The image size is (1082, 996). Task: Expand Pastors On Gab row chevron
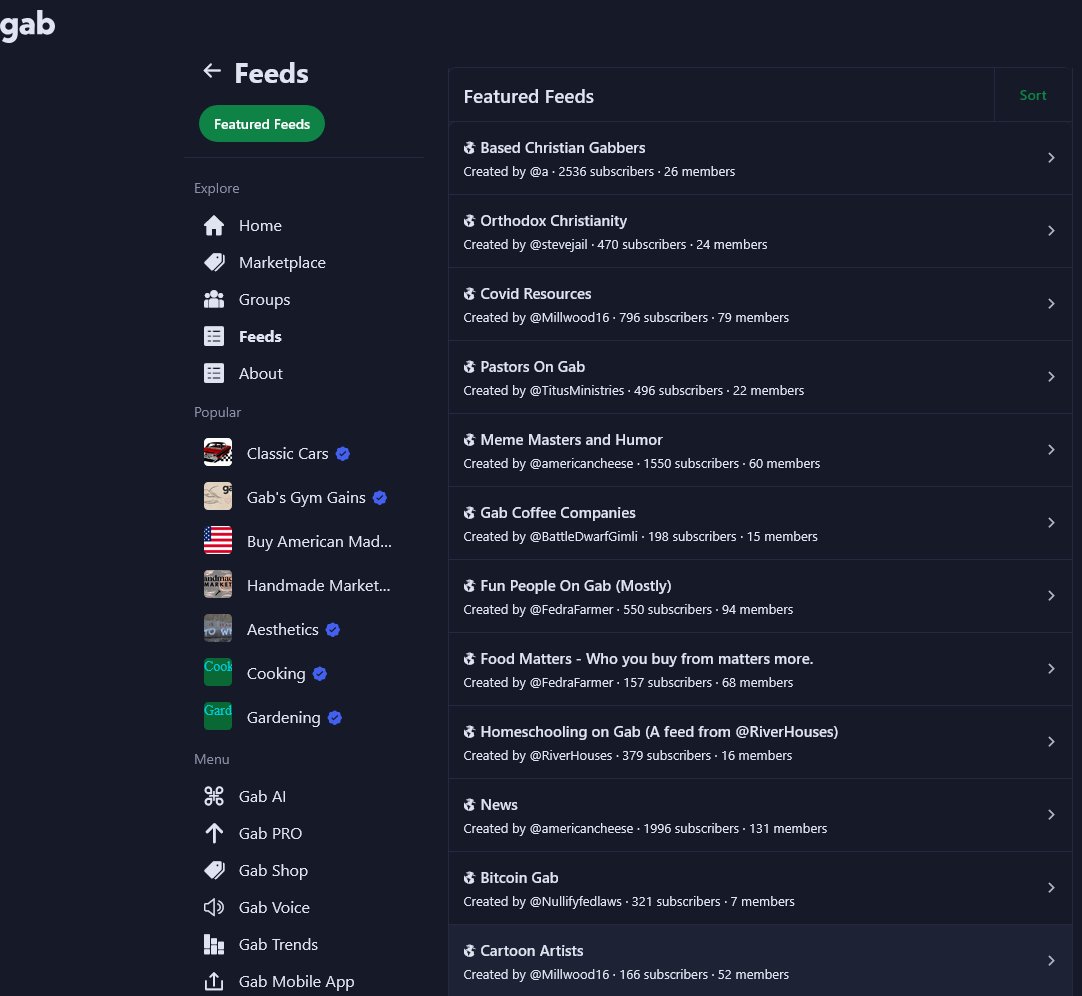(1051, 377)
